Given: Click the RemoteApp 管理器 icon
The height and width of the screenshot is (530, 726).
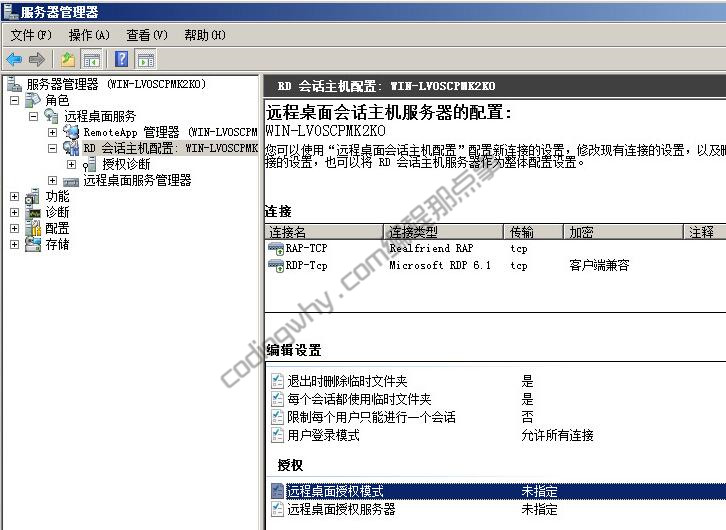Looking at the screenshot, I should 71,132.
